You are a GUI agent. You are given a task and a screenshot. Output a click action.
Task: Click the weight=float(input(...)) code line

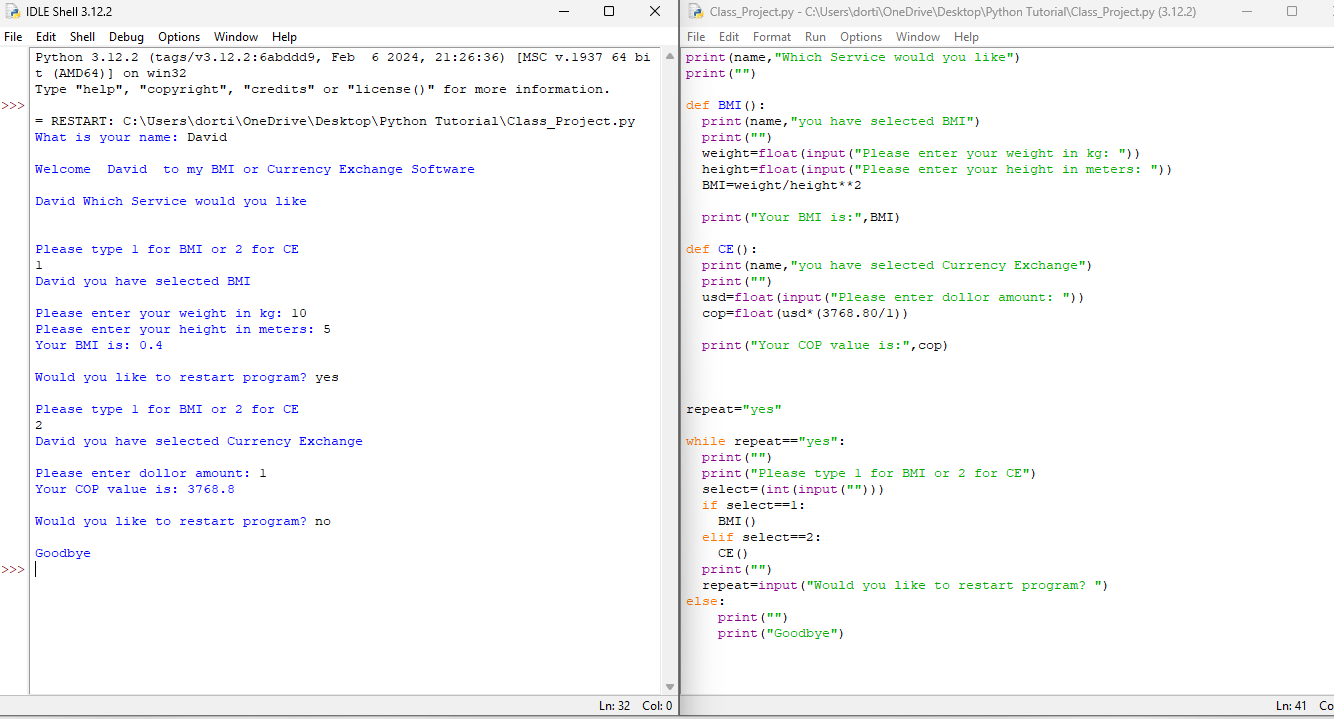point(921,153)
